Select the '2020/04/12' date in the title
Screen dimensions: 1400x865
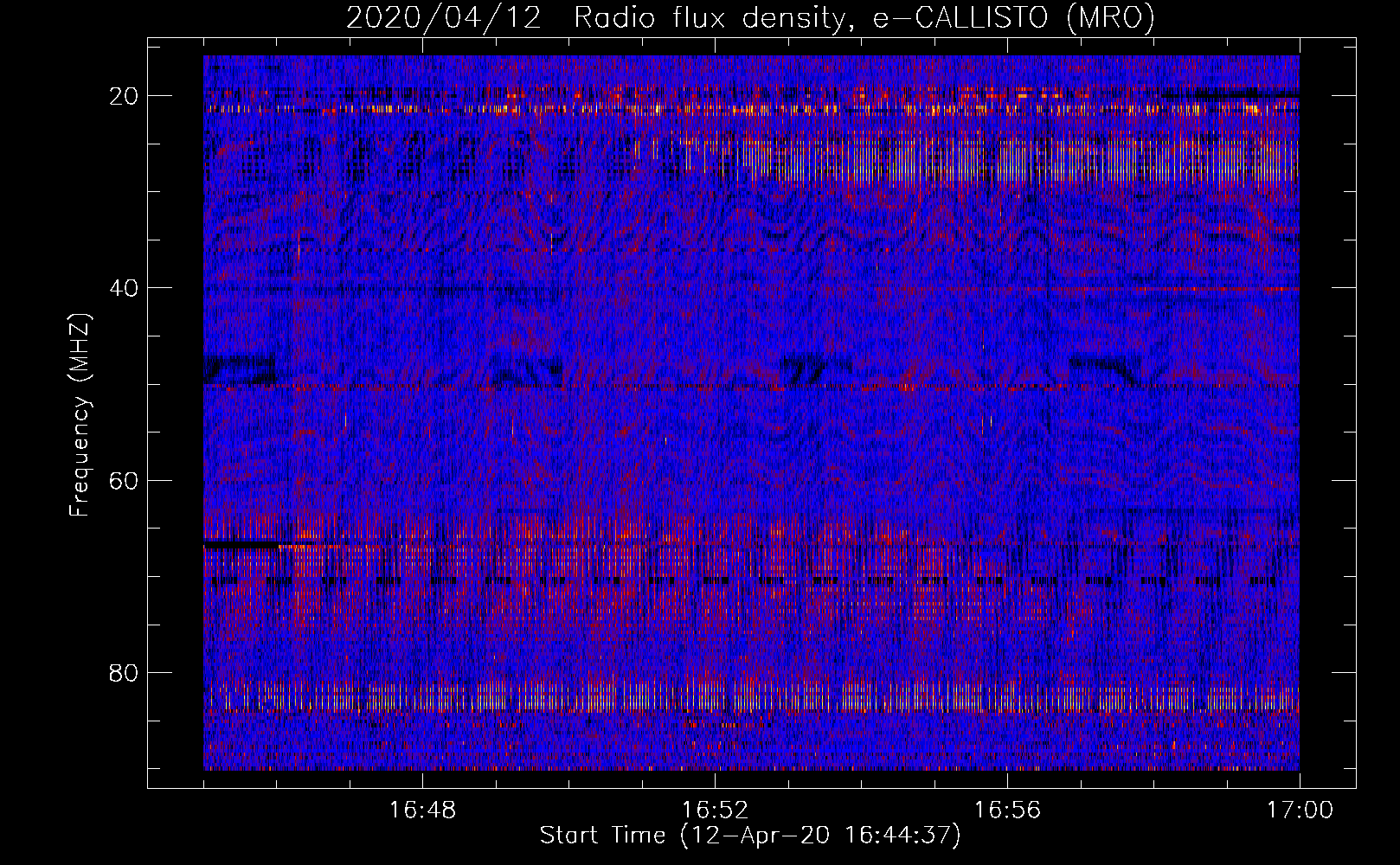[444, 18]
